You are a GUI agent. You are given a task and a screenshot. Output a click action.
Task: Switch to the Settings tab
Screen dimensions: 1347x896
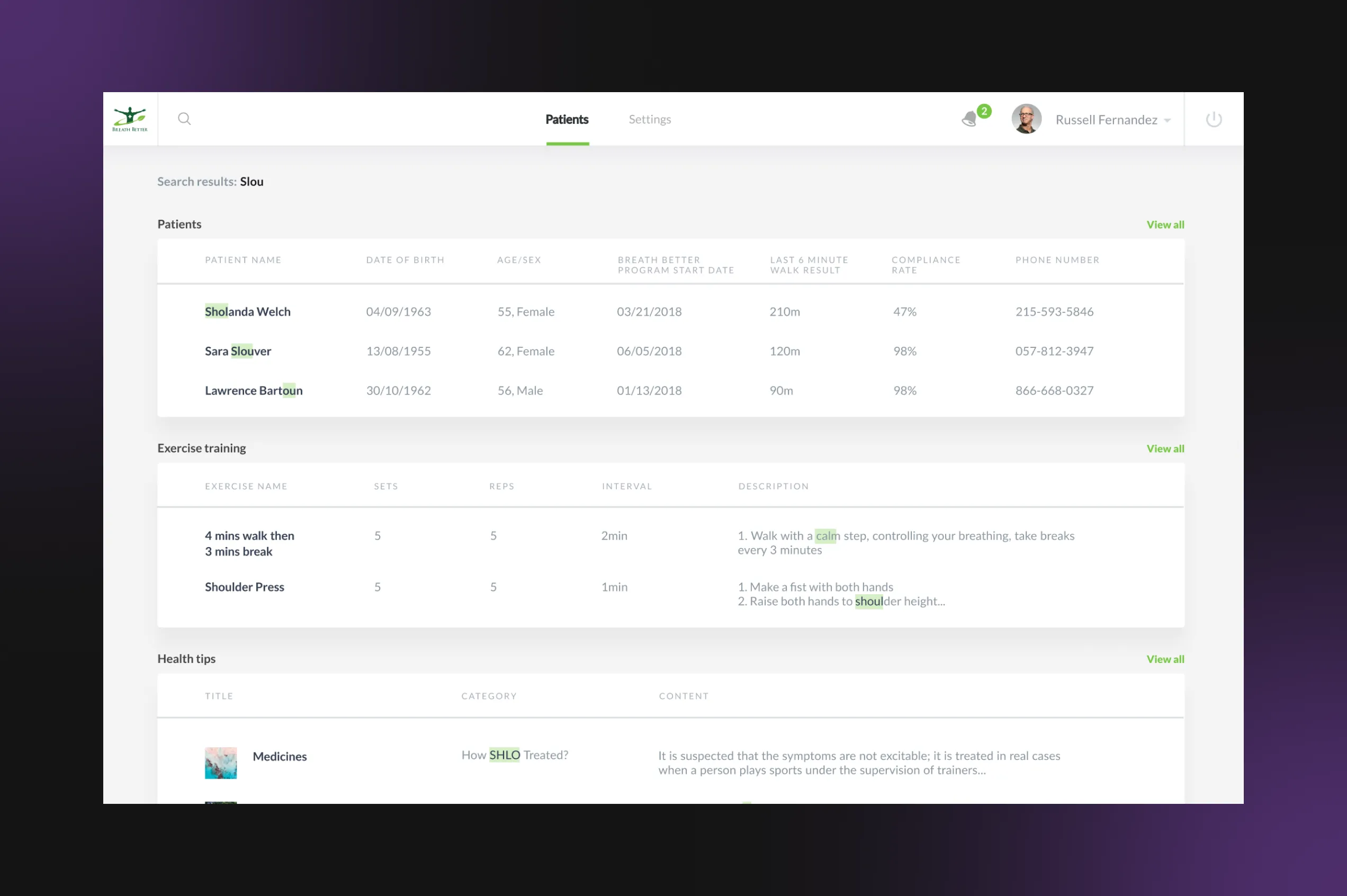[650, 120]
